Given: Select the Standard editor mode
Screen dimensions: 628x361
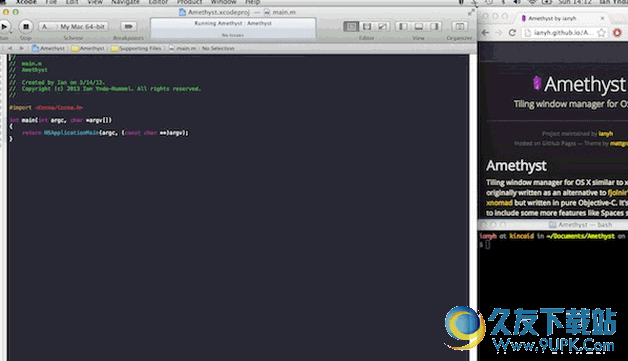Looking at the screenshot, I should click(x=351, y=27).
